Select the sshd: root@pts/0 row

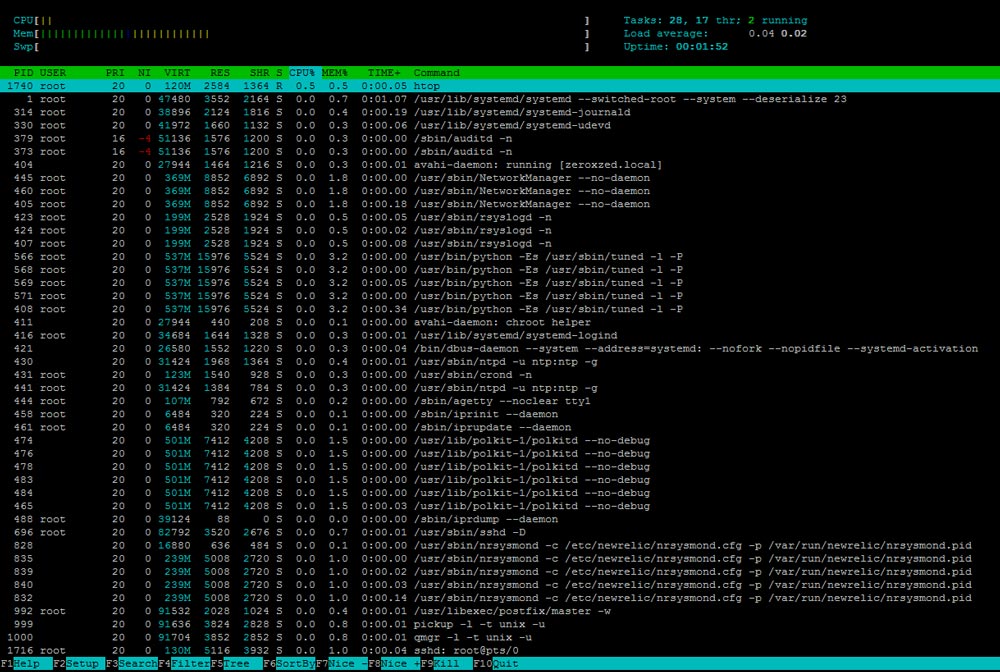(500, 650)
